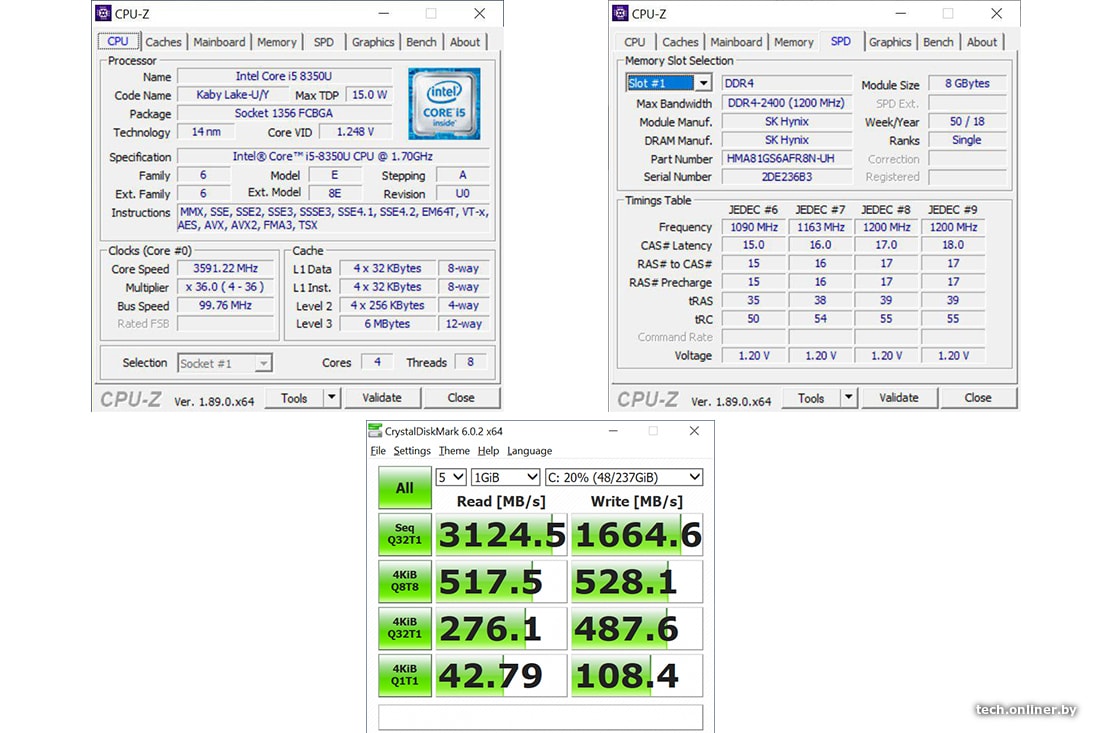Start the Seq Q32T1 test
The width and height of the screenshot is (1100, 733).
coord(405,534)
